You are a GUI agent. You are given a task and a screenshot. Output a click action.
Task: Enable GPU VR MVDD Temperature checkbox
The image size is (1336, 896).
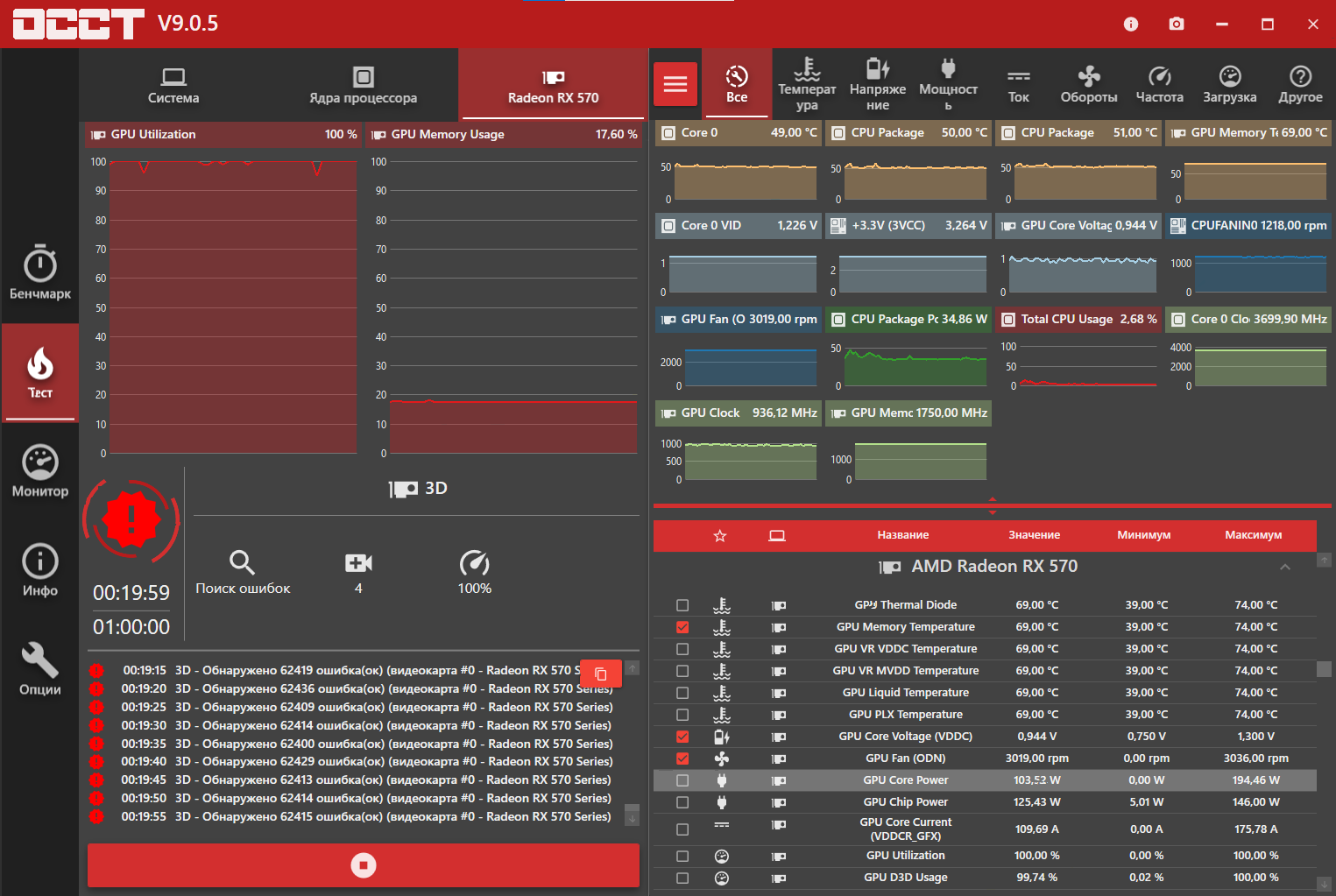[x=682, y=671]
